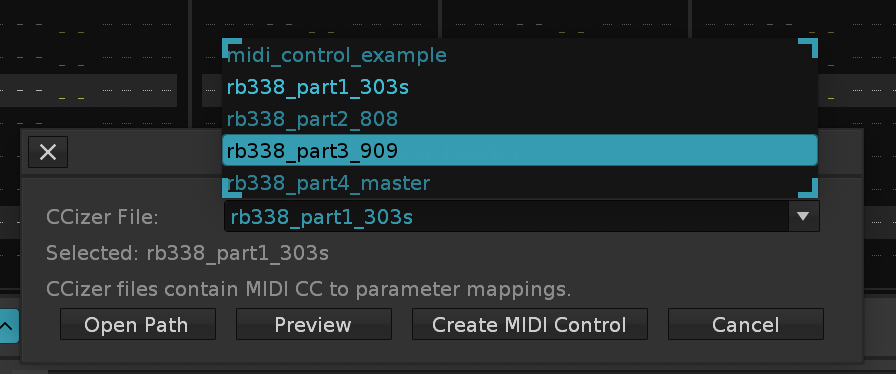
Task: Click Create MIDI Control
Action: [530, 324]
